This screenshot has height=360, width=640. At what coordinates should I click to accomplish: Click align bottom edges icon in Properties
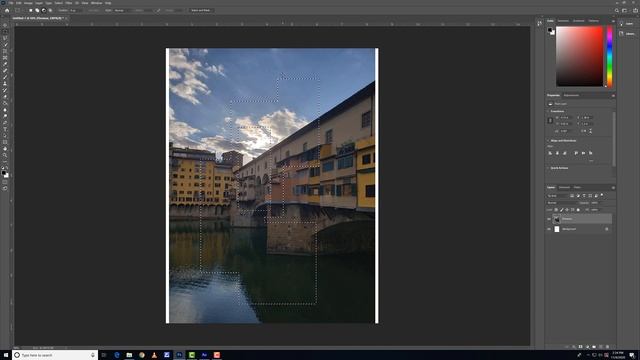pyautogui.click(x=591, y=153)
